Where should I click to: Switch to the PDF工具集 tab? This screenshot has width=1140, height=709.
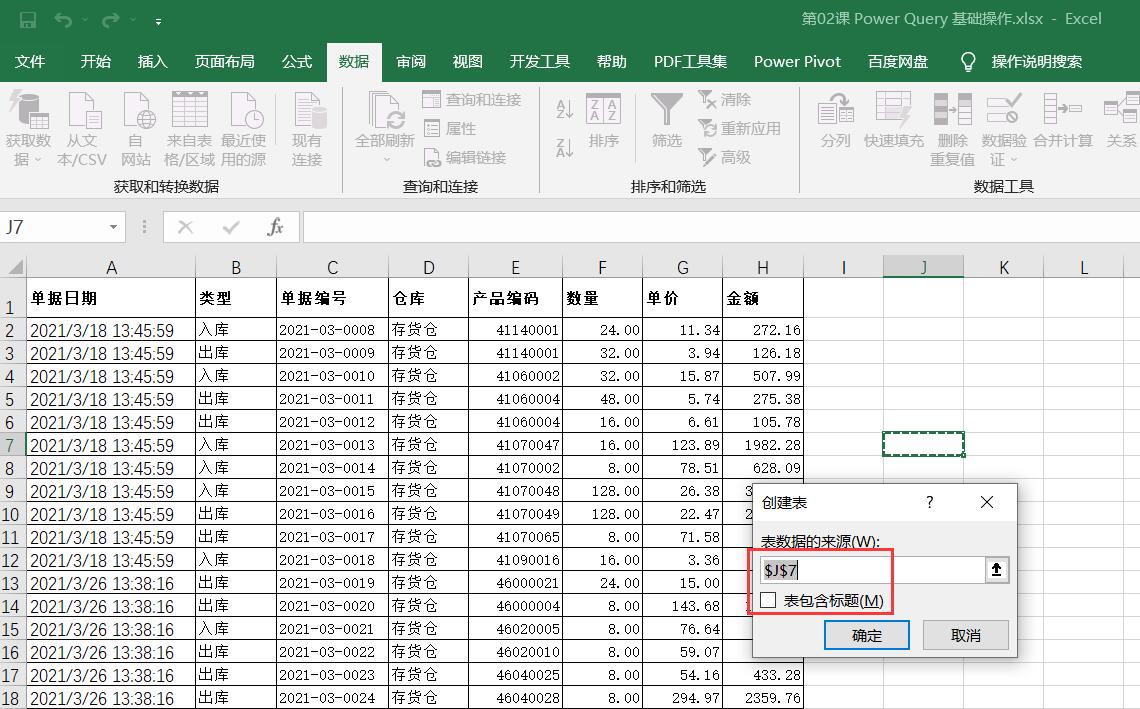pos(690,62)
